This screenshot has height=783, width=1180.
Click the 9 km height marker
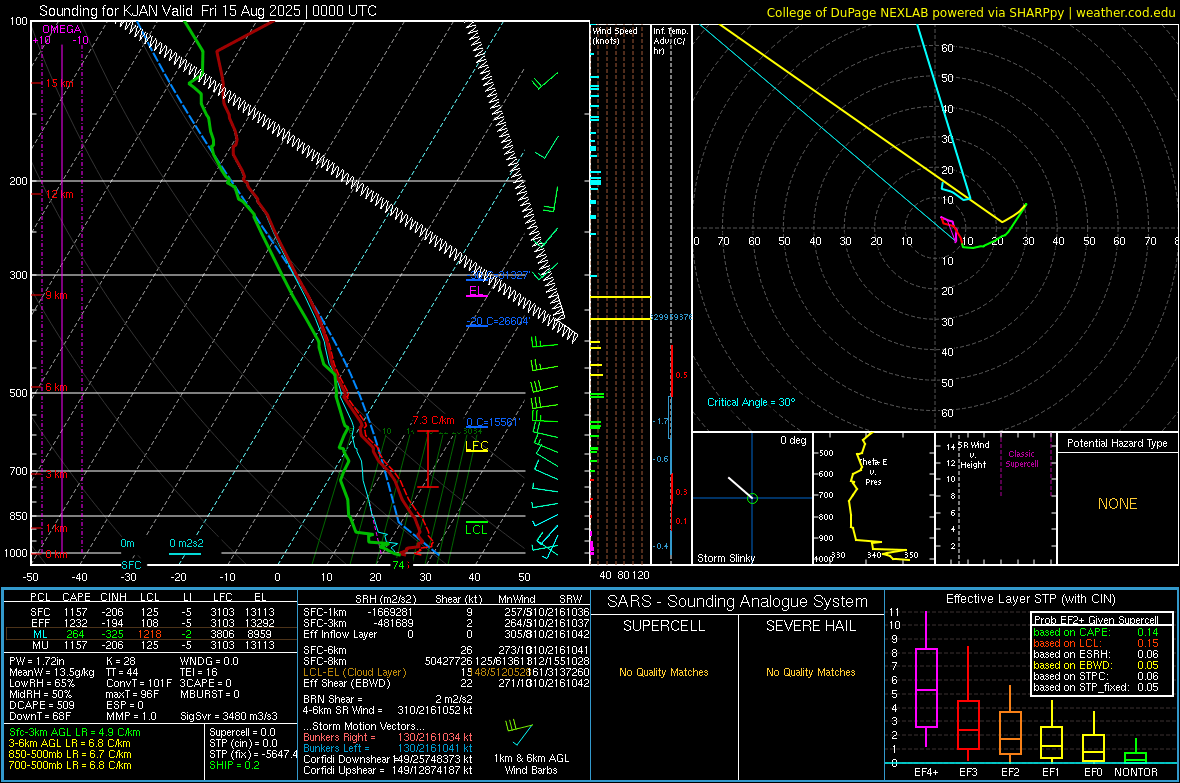[56, 295]
